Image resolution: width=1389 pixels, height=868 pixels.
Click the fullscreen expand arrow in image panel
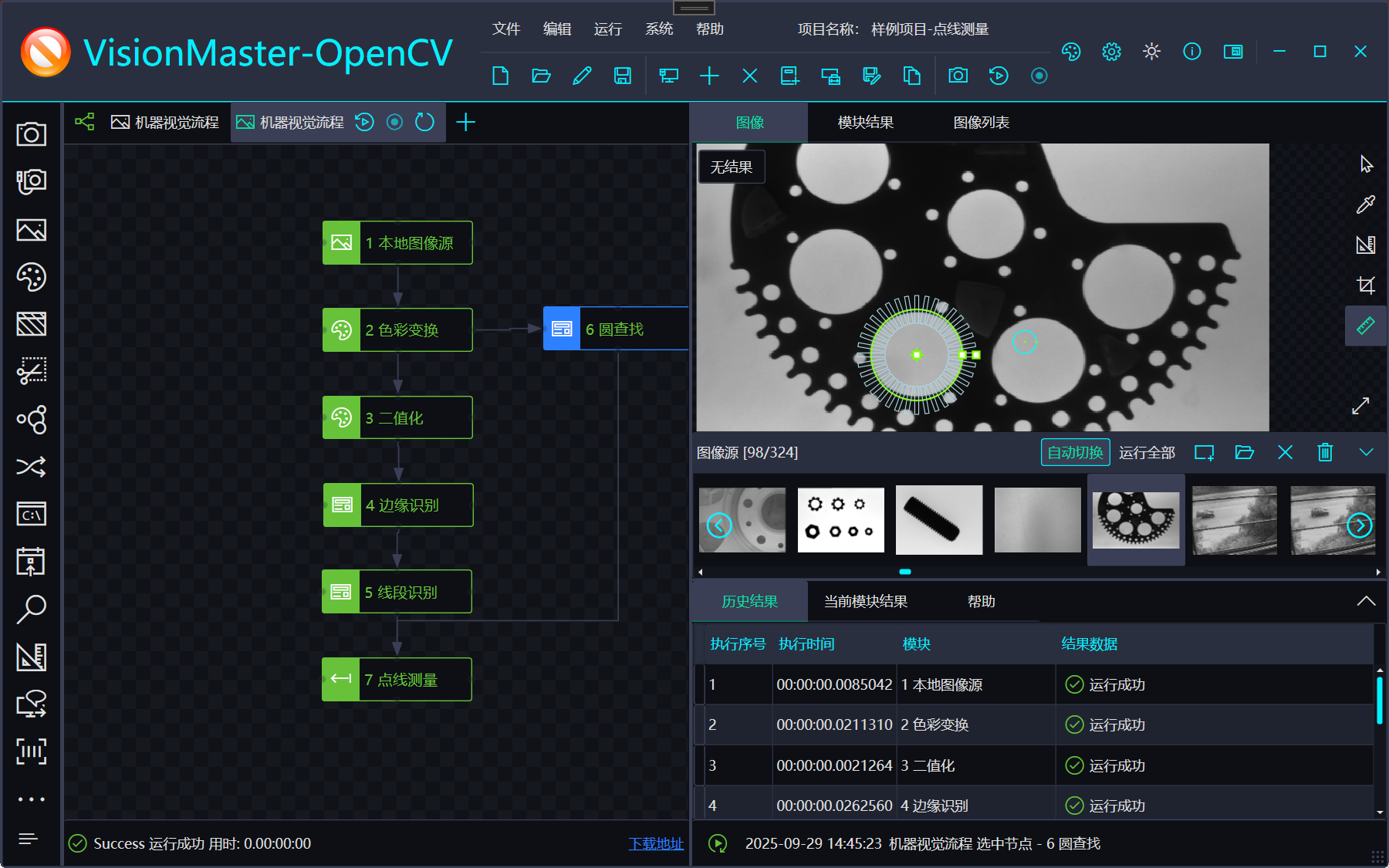click(x=1361, y=406)
